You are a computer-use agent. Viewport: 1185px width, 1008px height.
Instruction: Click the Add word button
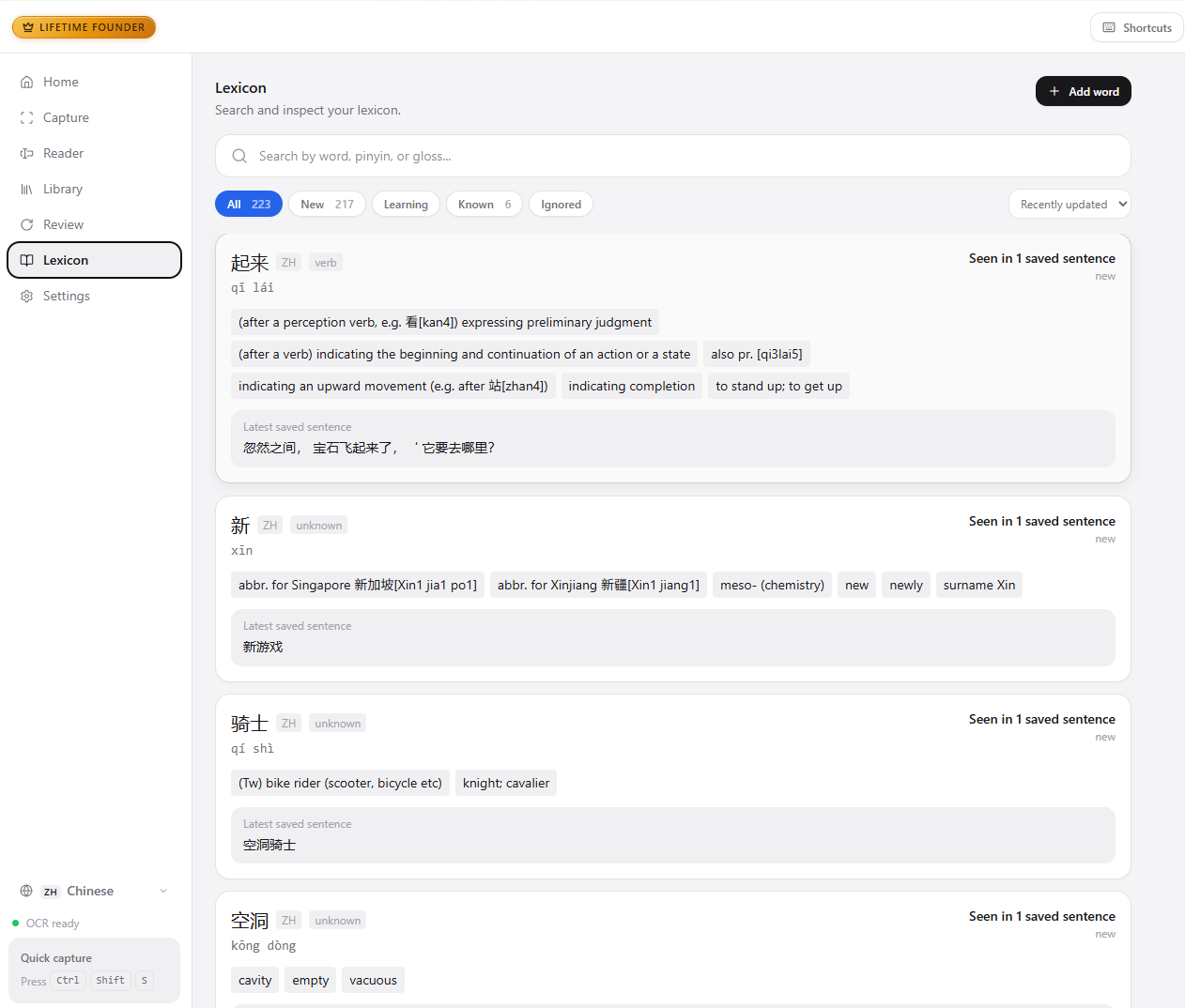click(x=1084, y=91)
